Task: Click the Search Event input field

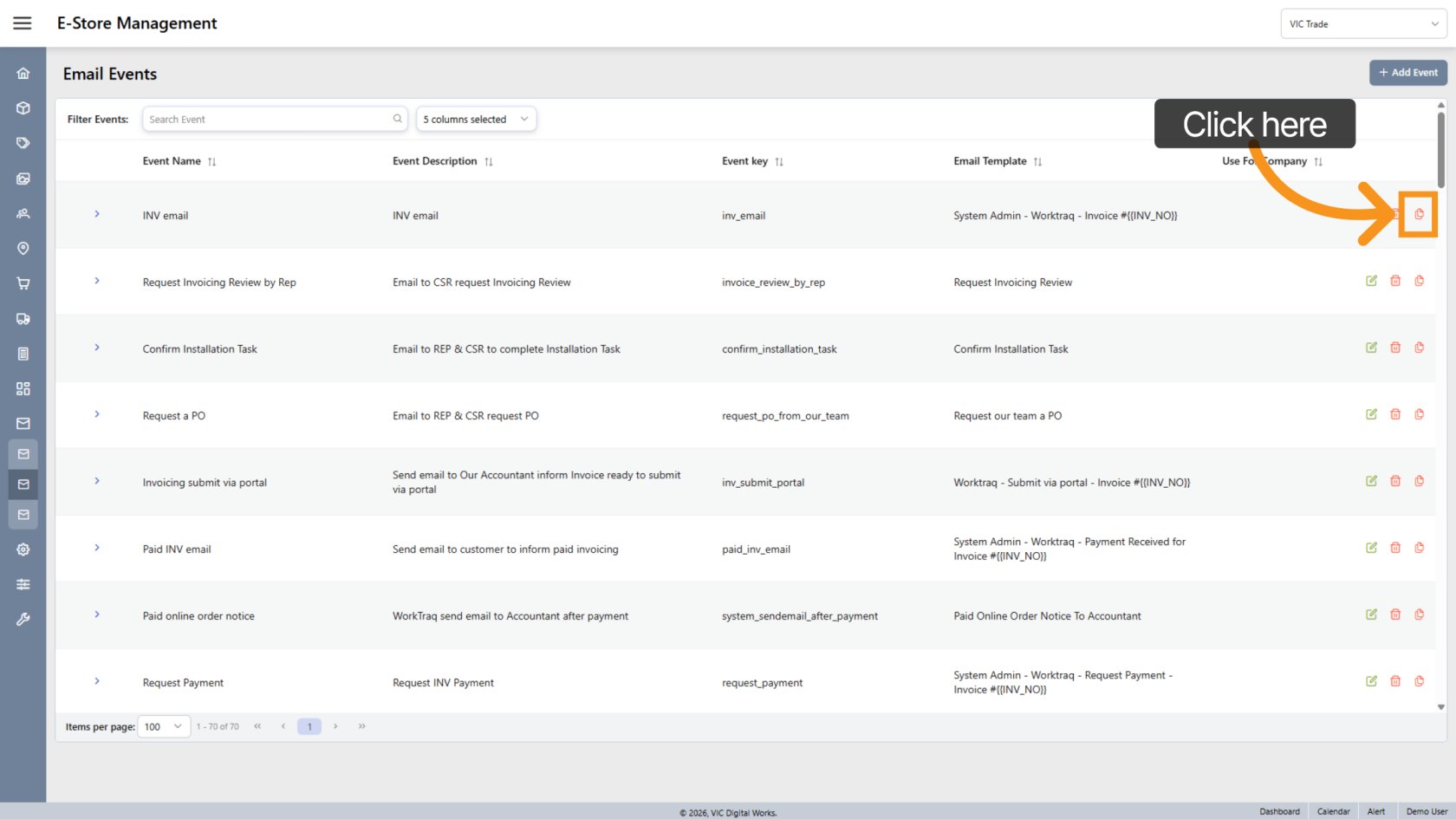Action: click(x=269, y=120)
